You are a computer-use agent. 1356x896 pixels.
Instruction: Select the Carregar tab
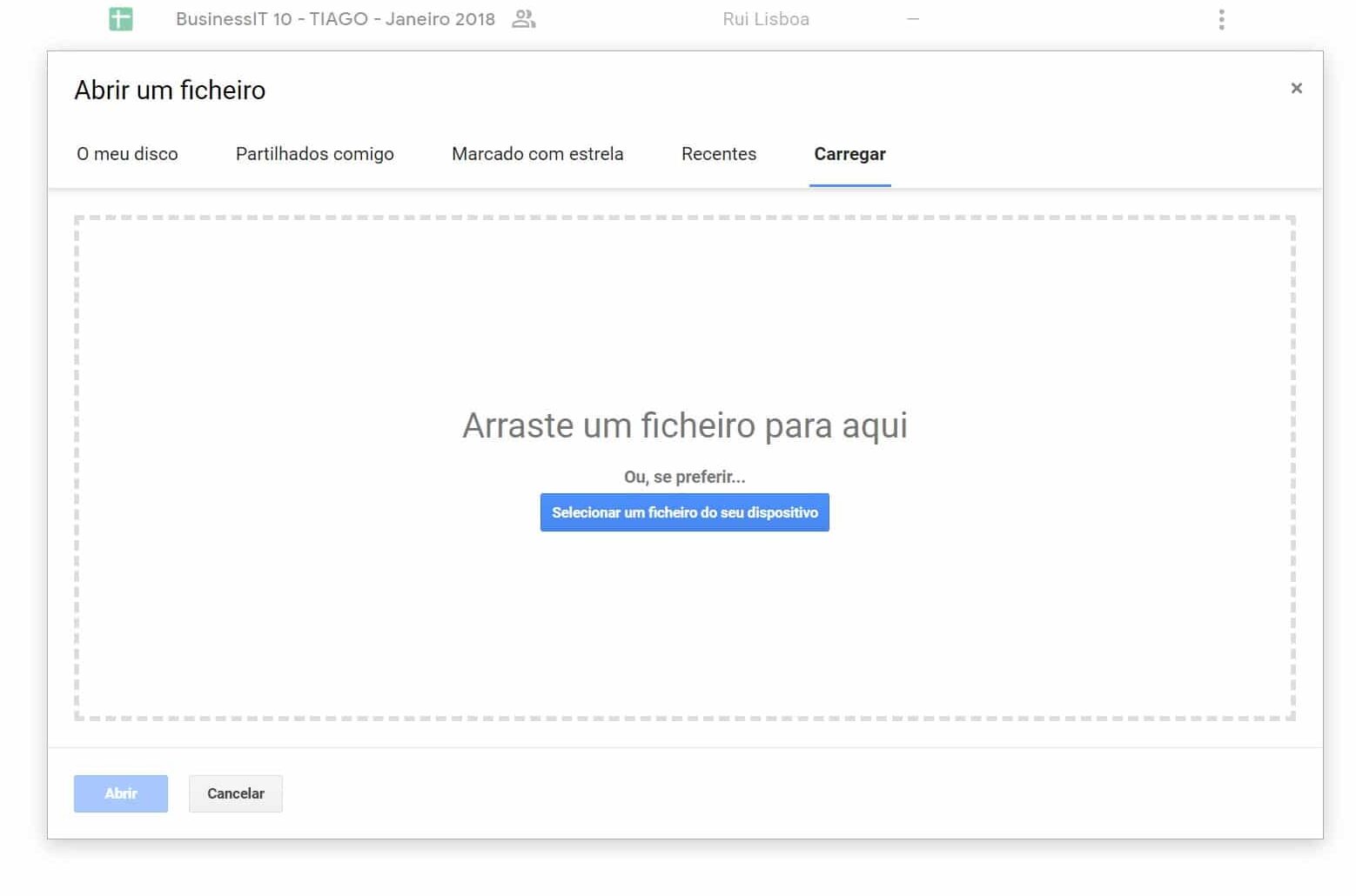coord(850,154)
